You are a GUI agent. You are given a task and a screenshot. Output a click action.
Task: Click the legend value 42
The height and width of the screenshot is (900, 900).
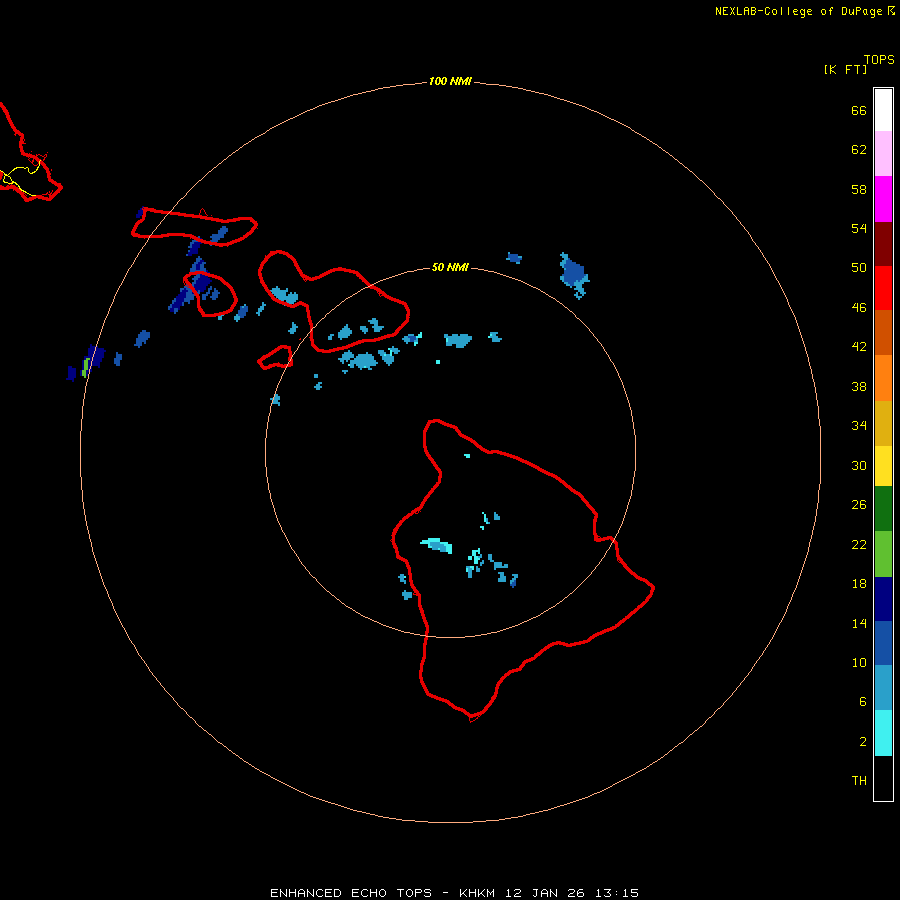(x=859, y=347)
